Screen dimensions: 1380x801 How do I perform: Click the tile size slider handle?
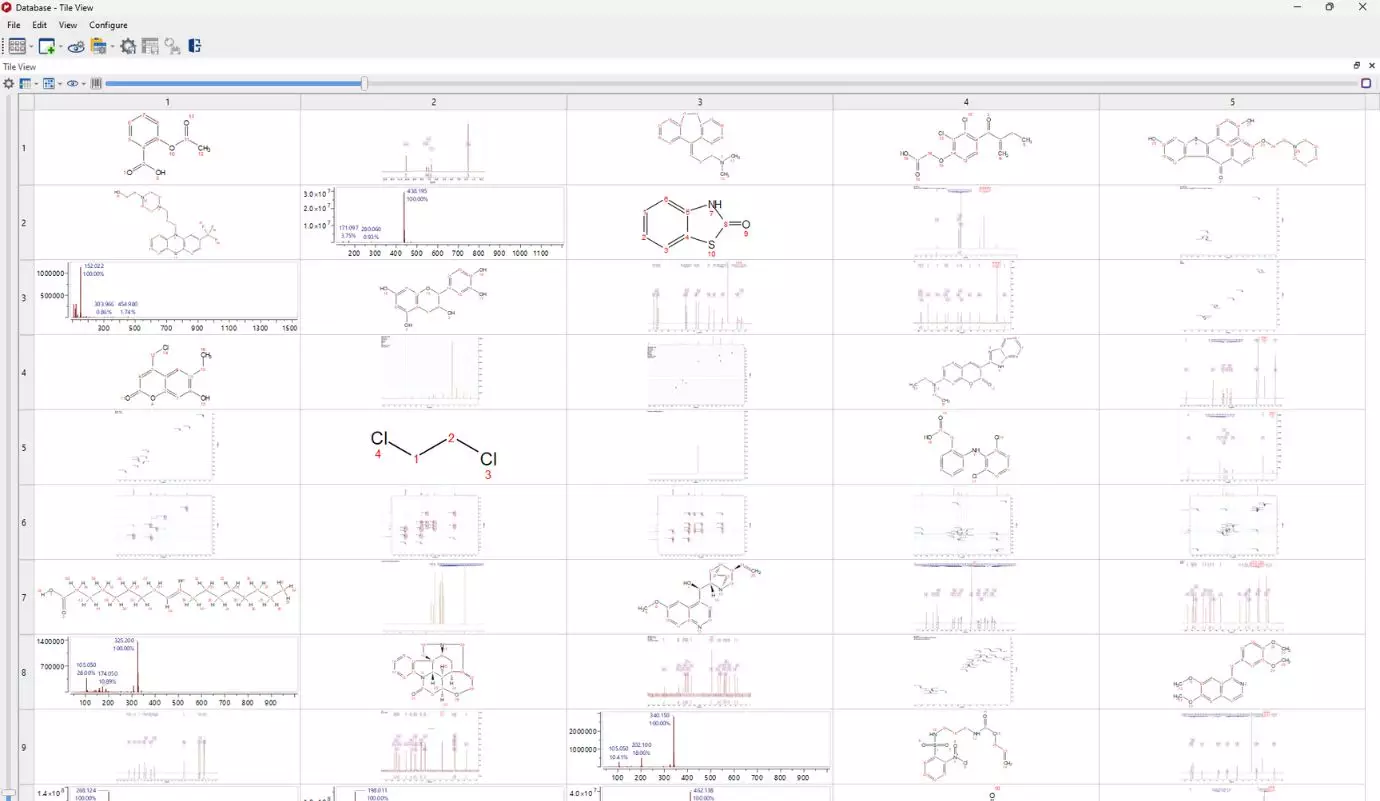pos(364,84)
